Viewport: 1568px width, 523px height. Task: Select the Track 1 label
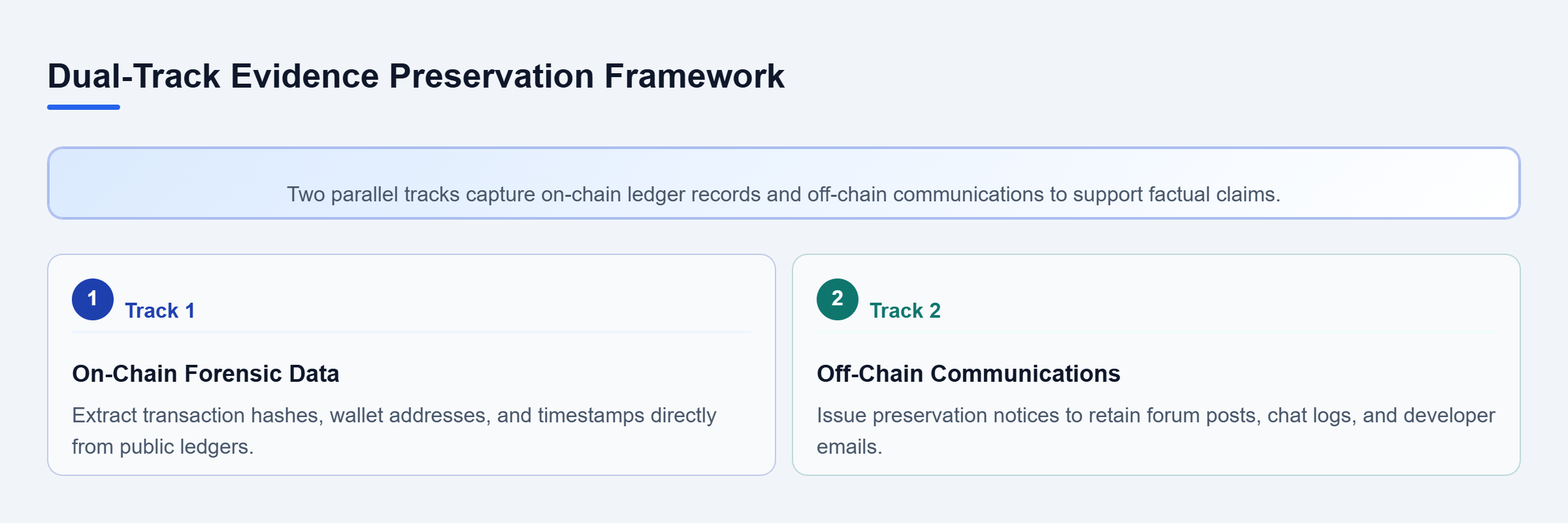[x=160, y=311]
